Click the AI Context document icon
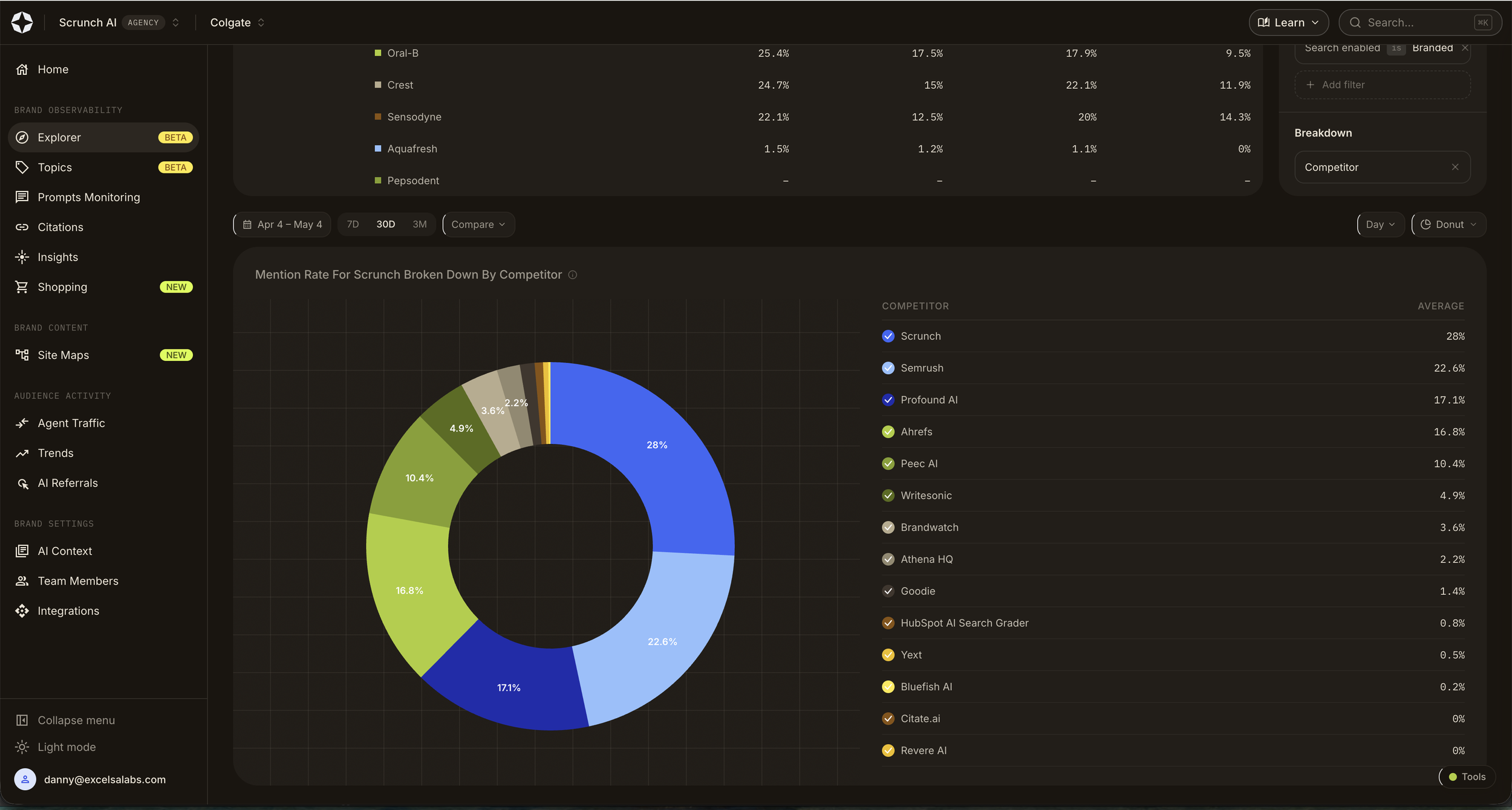Viewport: 1512px width, 810px height. tap(22, 551)
